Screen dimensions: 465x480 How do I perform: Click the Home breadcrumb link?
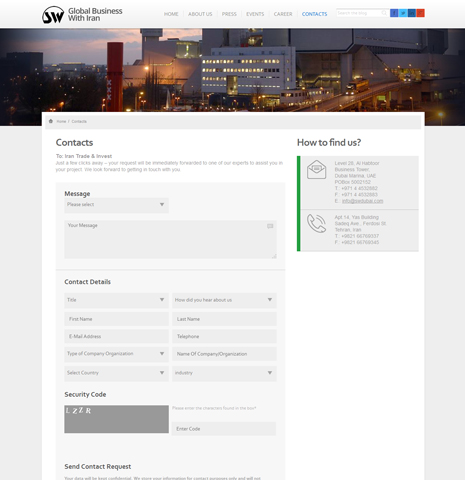coord(61,121)
